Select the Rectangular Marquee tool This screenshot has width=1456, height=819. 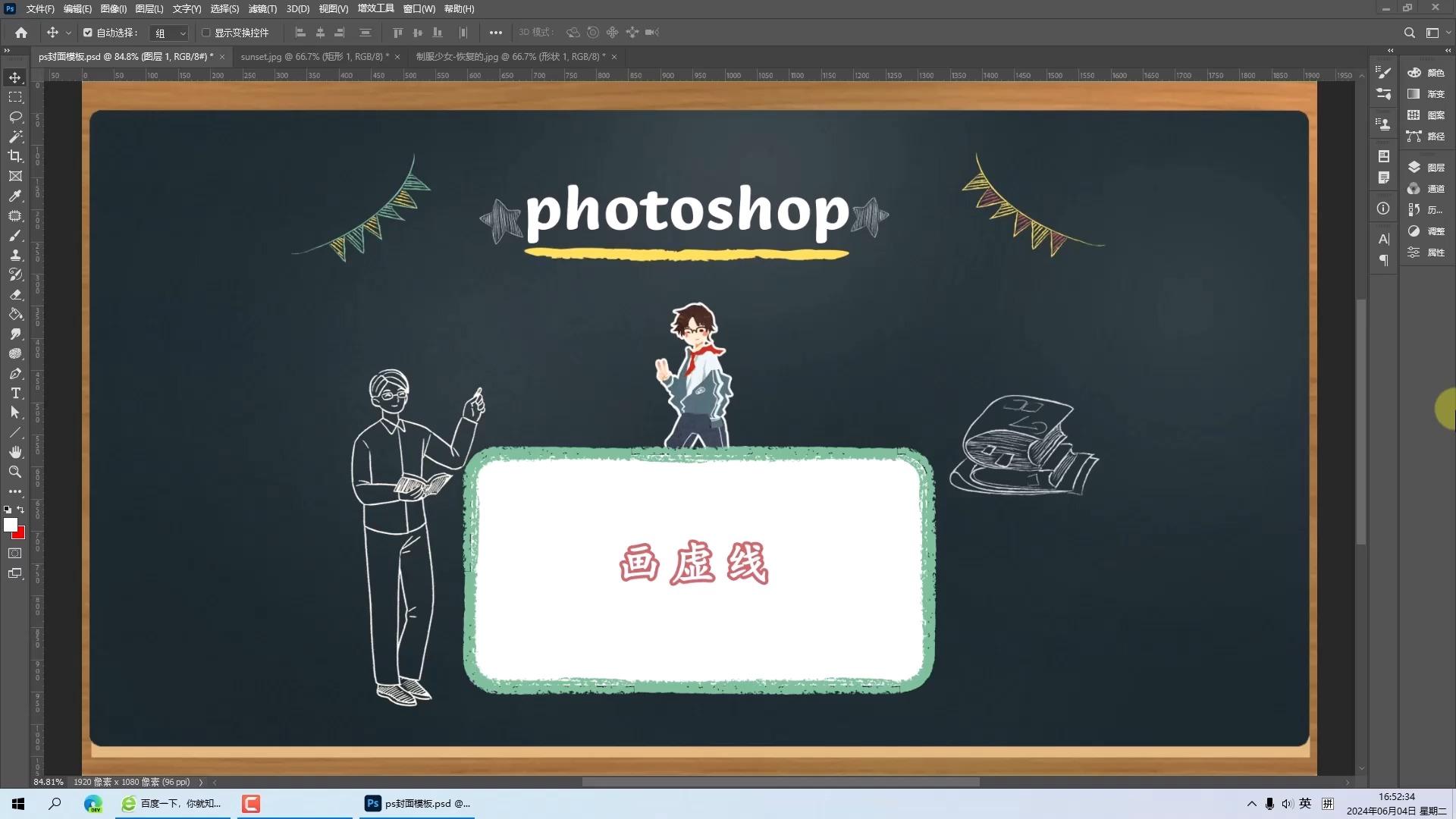pyautogui.click(x=15, y=97)
